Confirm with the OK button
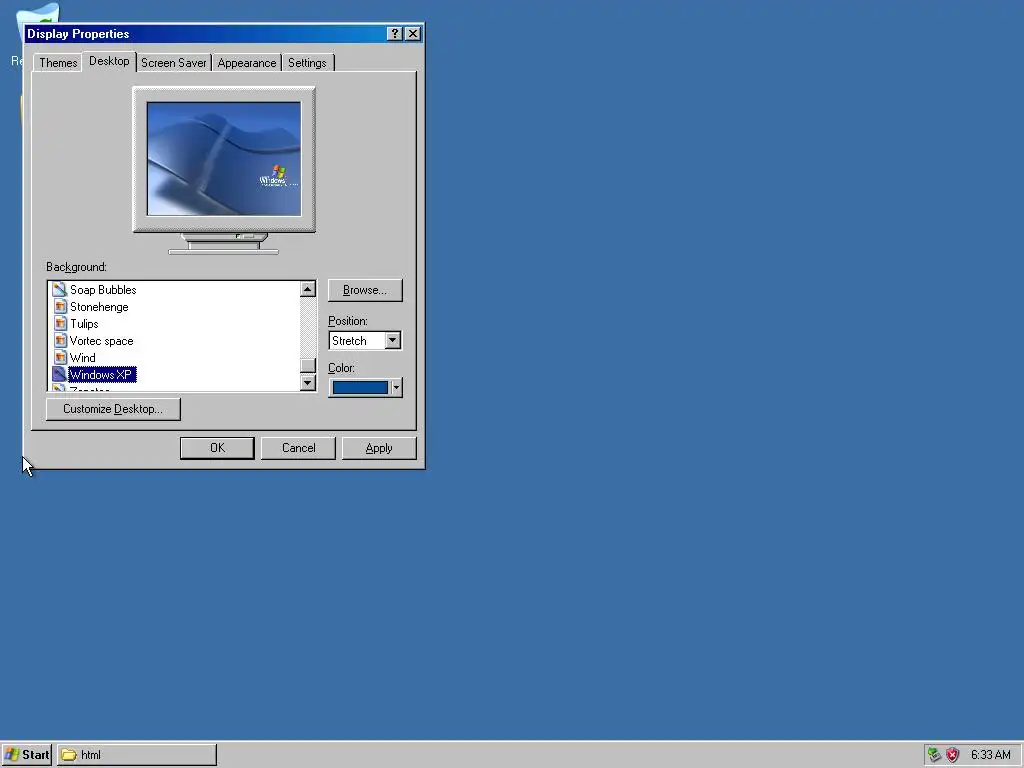This screenshot has width=1024, height=768. point(217,448)
